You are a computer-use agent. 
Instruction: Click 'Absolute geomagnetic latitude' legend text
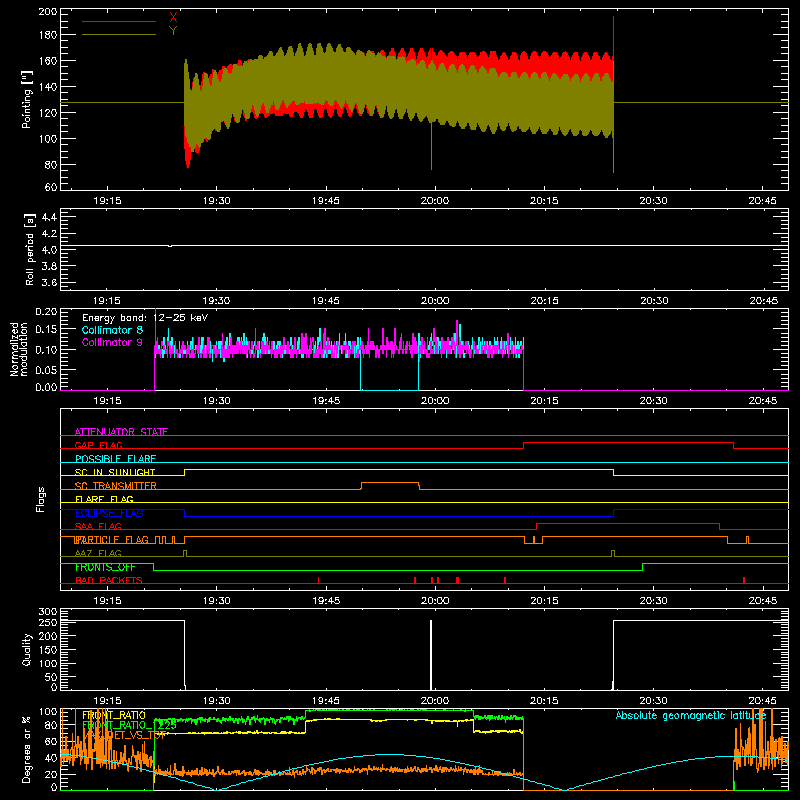(x=691, y=715)
